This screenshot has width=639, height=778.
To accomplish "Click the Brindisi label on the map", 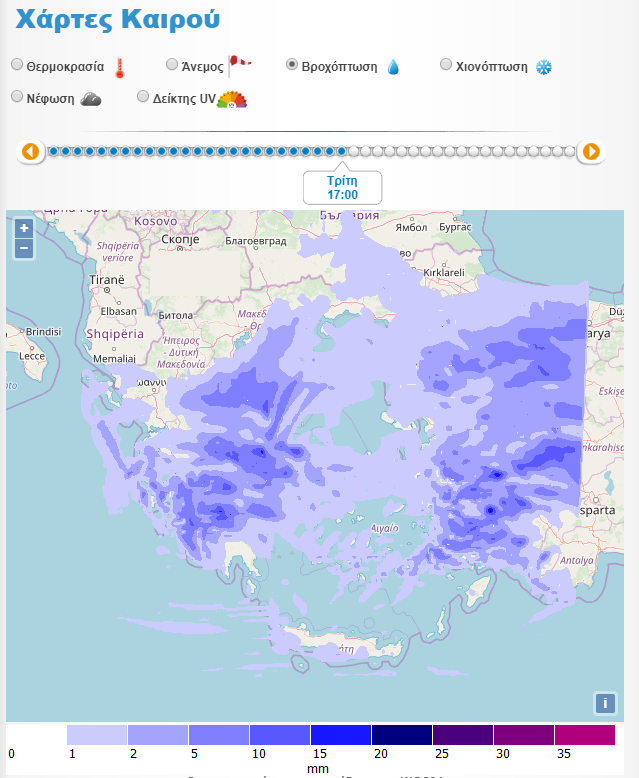I will point(44,331).
